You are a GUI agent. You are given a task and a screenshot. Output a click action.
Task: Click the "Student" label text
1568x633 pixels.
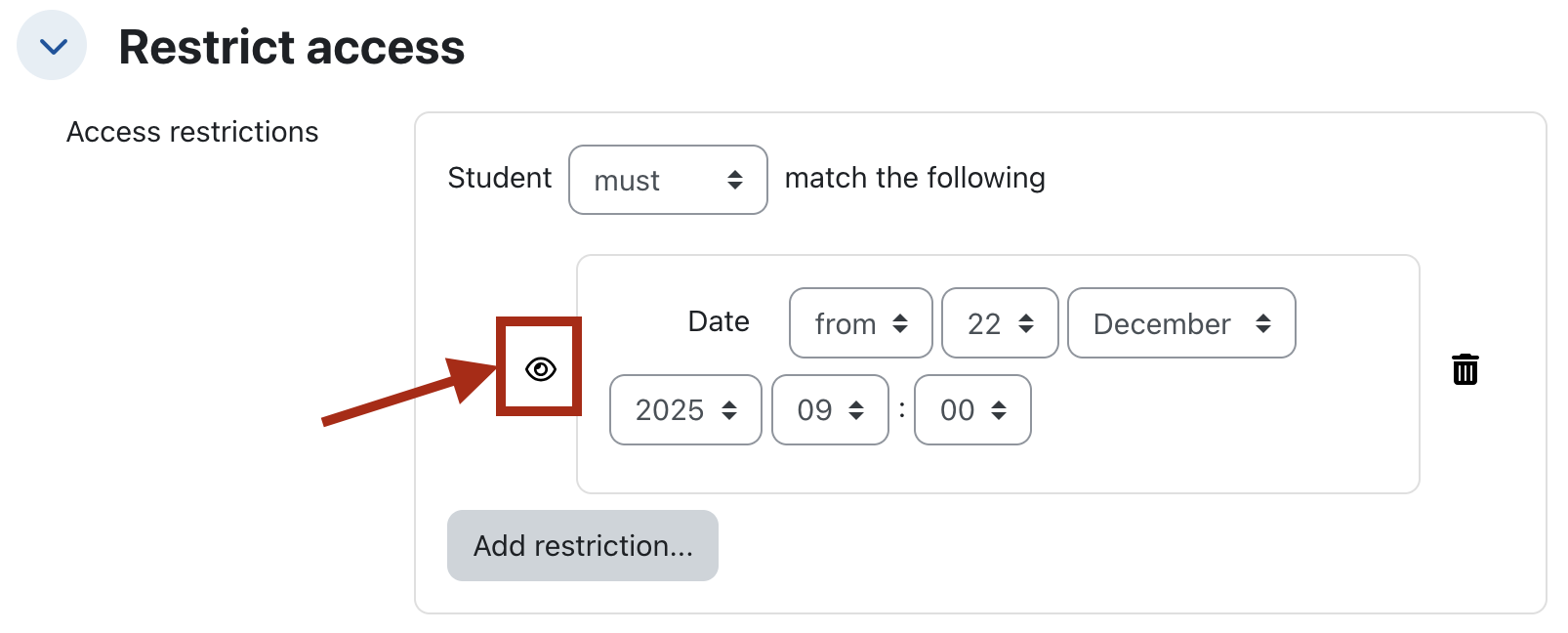pyautogui.click(x=499, y=178)
